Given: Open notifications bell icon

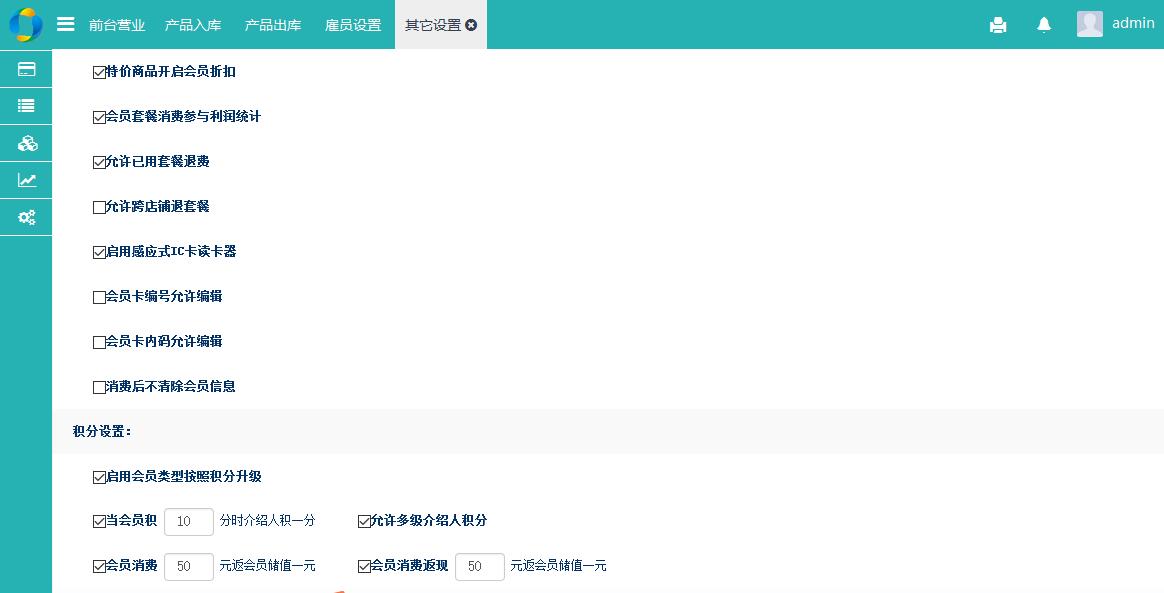Looking at the screenshot, I should (x=1044, y=25).
